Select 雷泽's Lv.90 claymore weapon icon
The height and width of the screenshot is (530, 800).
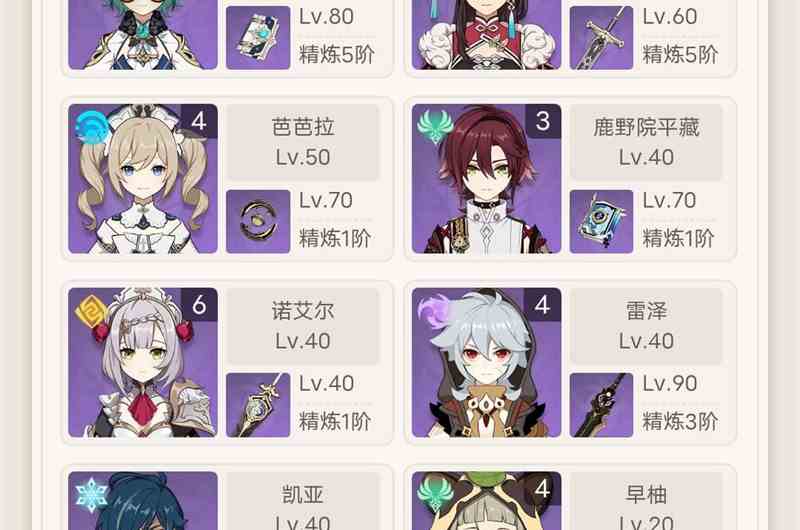coord(602,405)
